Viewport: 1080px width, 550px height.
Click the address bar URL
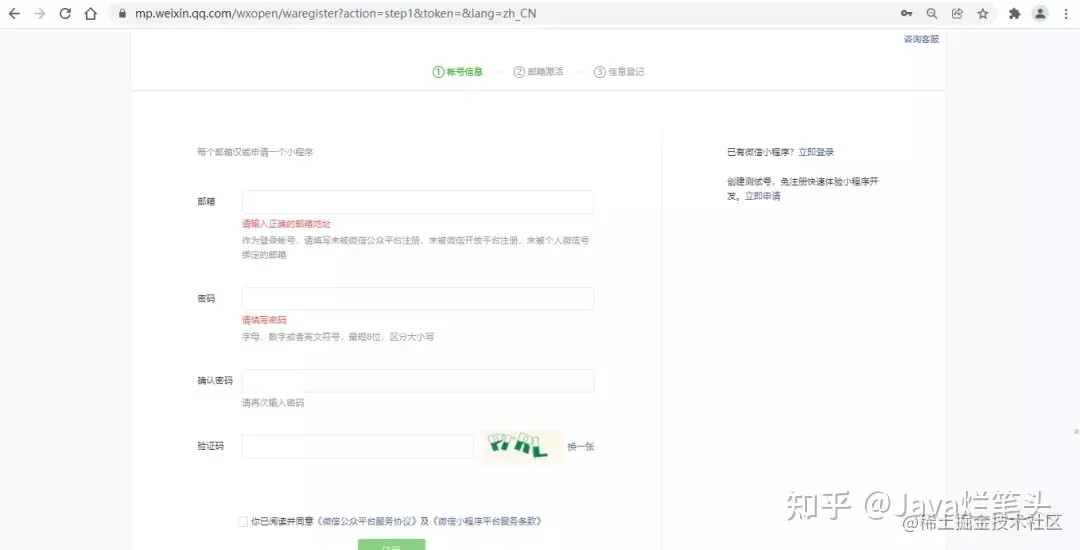click(335, 14)
